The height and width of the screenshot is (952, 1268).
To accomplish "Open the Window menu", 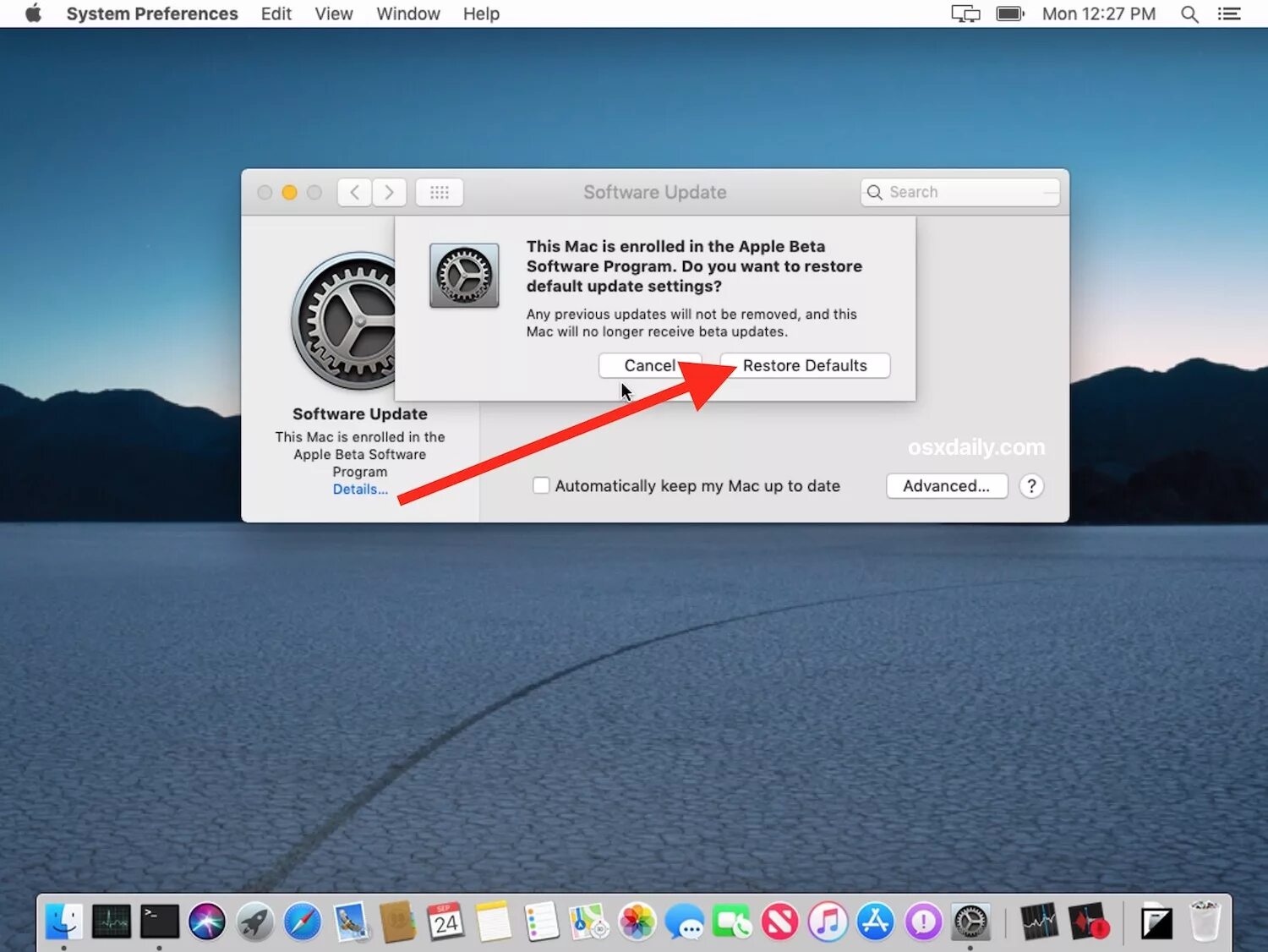I will [408, 14].
